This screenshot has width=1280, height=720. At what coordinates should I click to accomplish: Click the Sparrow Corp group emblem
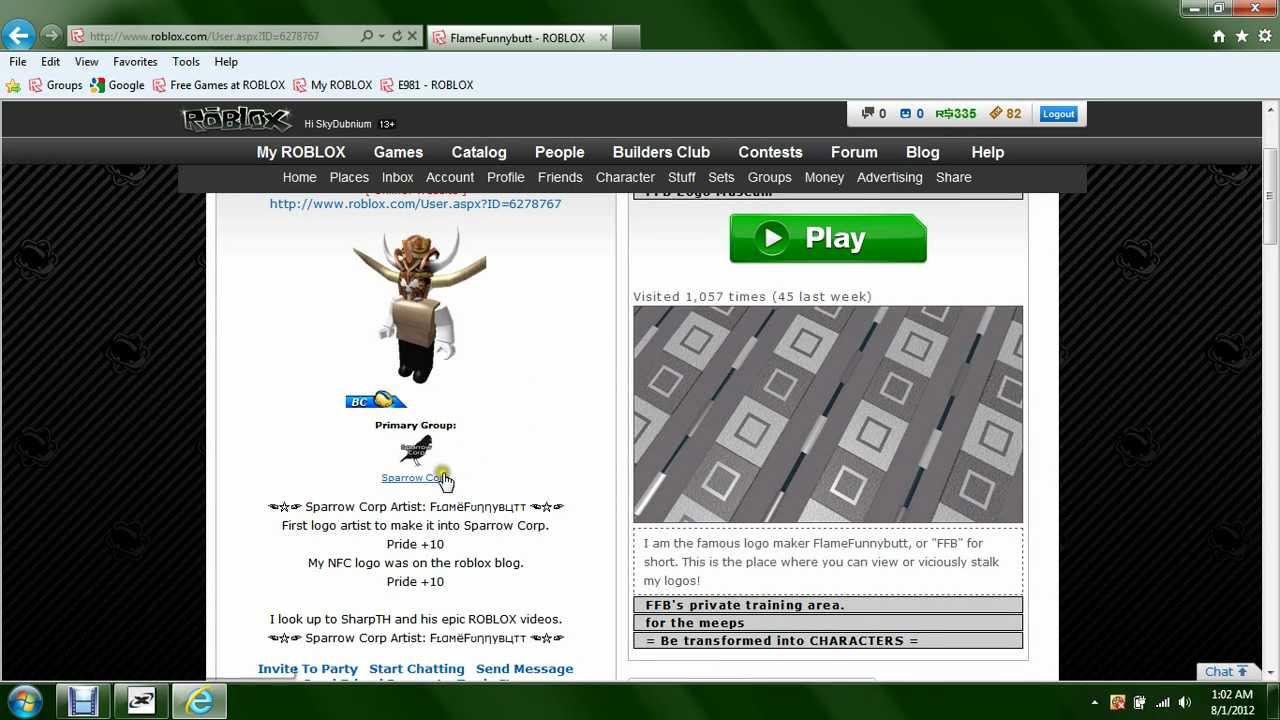(416, 450)
